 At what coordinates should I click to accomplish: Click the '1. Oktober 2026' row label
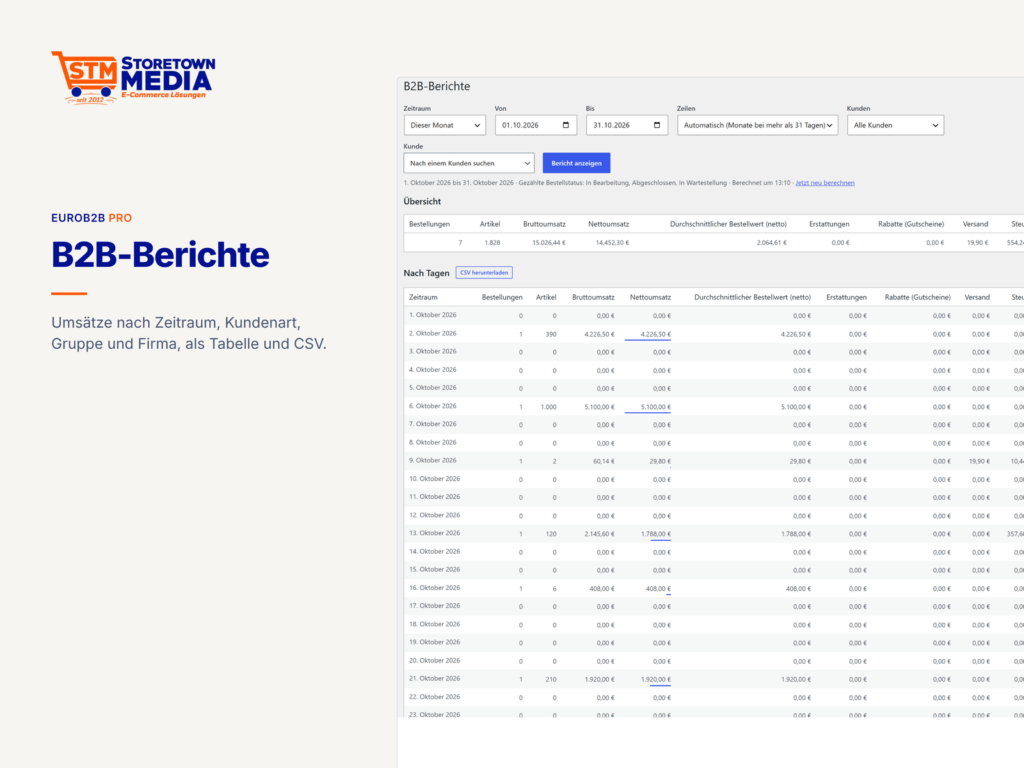tap(432, 315)
